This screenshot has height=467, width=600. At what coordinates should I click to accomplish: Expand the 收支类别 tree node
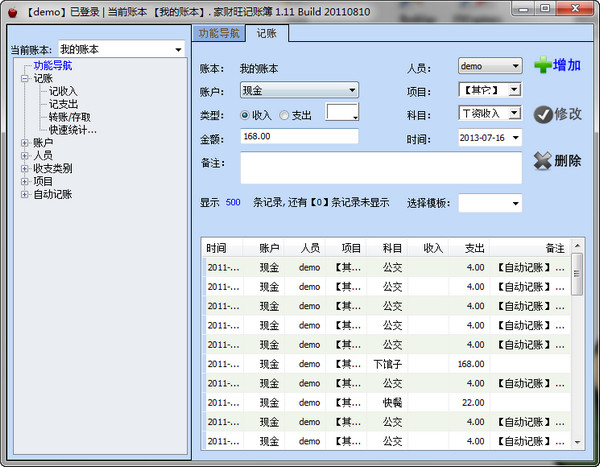coord(25,169)
